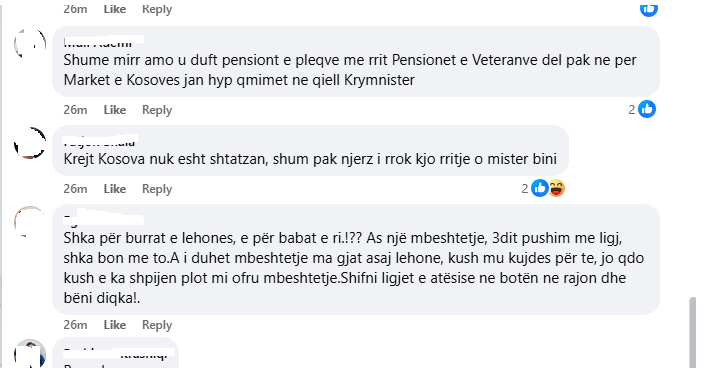Screen dimensions: 709x380
Task: Reply to the comment about burrat e lehones
Action: click(157, 325)
